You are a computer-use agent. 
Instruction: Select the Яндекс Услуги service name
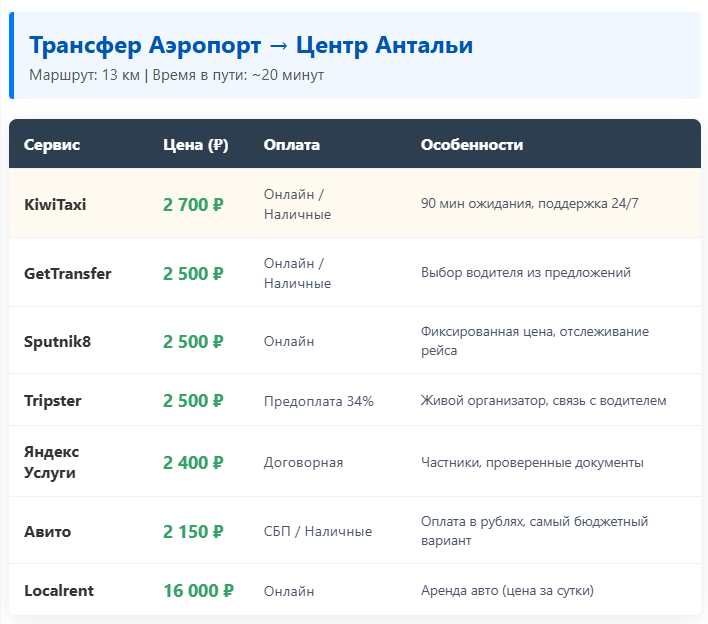[x=51, y=462]
